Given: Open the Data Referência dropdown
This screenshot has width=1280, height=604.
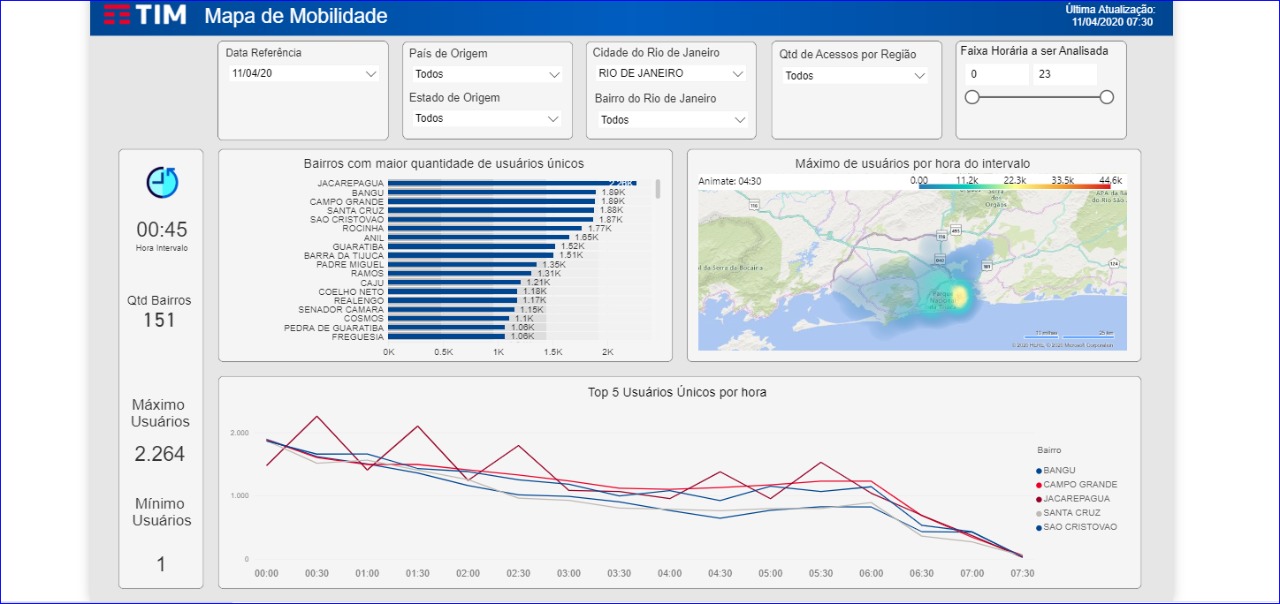Looking at the screenshot, I should point(303,74).
